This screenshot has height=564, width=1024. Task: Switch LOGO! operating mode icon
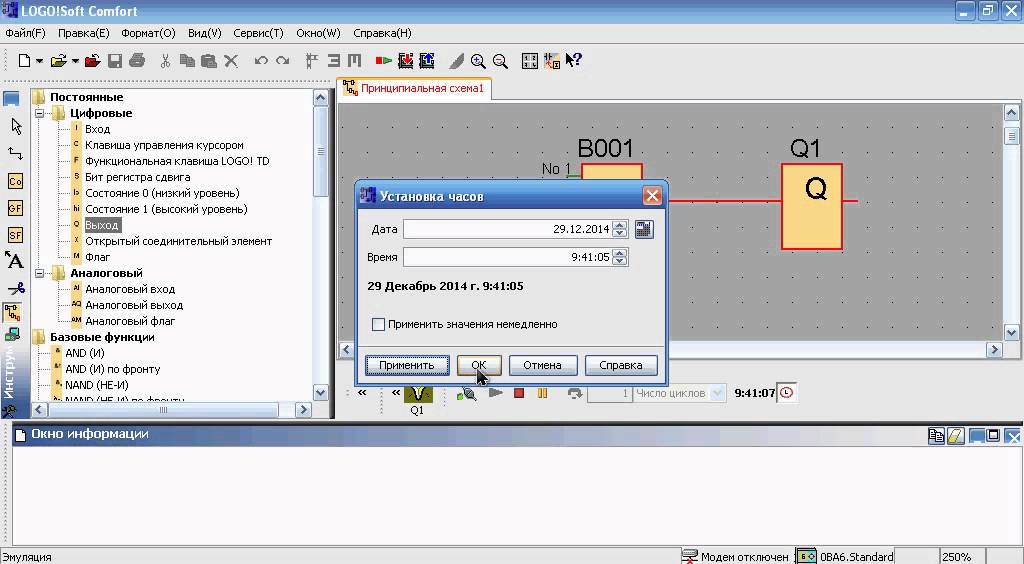(383, 61)
